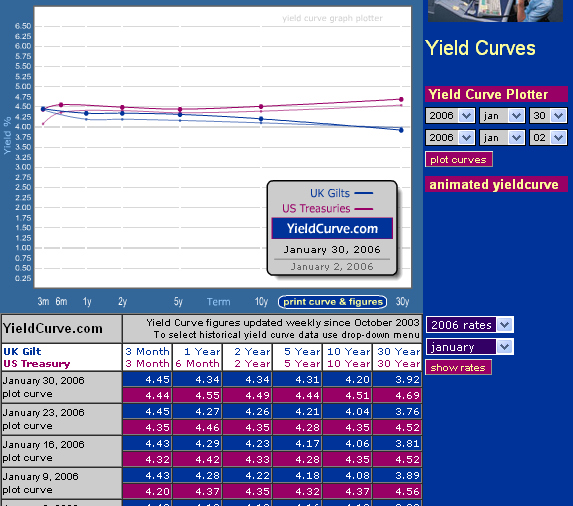Open the Yield Curve Plotter heading link
573x506 pixels.
496,94
